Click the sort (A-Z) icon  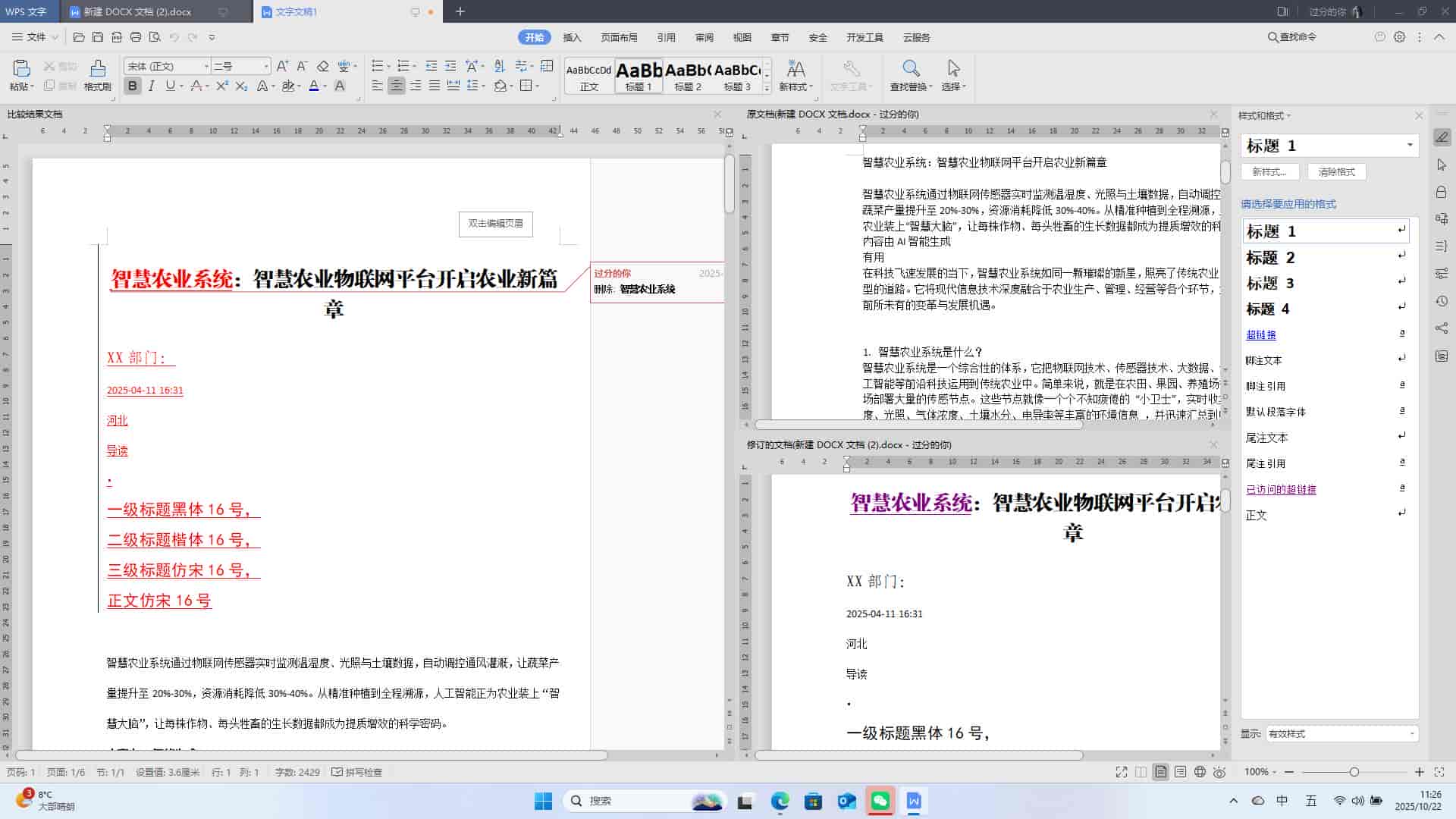(499, 66)
